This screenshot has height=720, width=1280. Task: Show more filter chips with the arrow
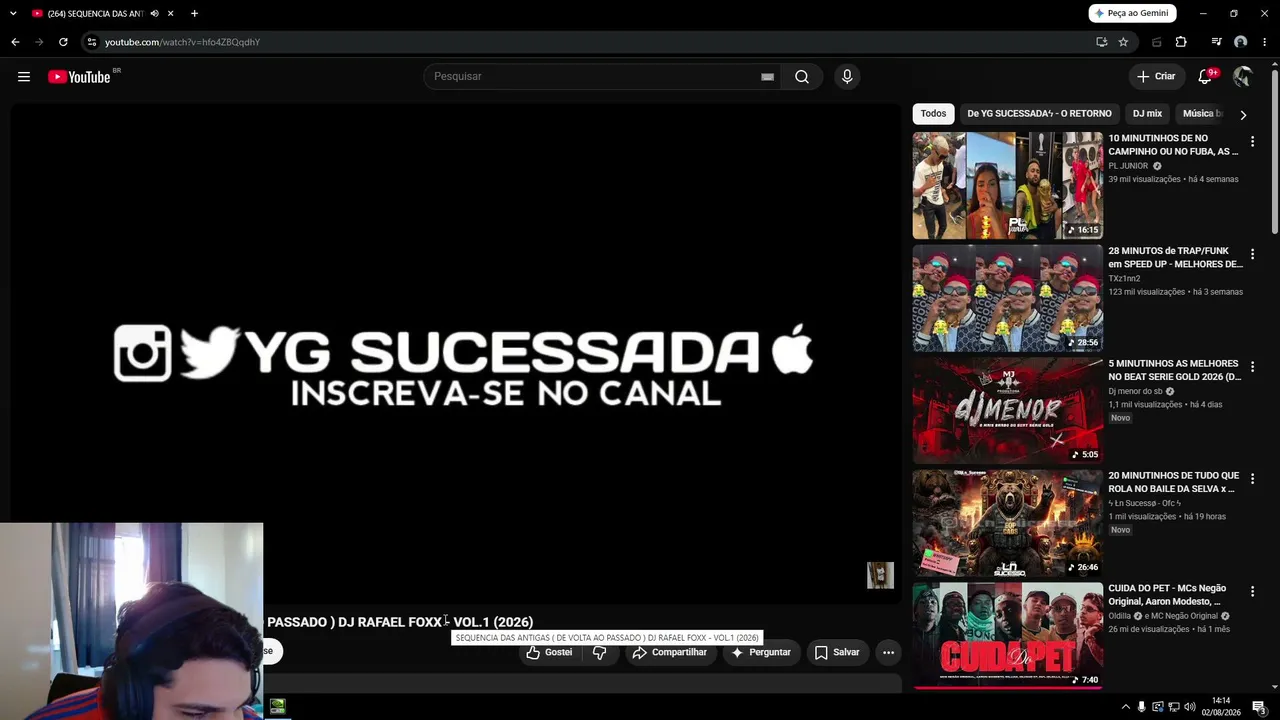(x=1243, y=115)
